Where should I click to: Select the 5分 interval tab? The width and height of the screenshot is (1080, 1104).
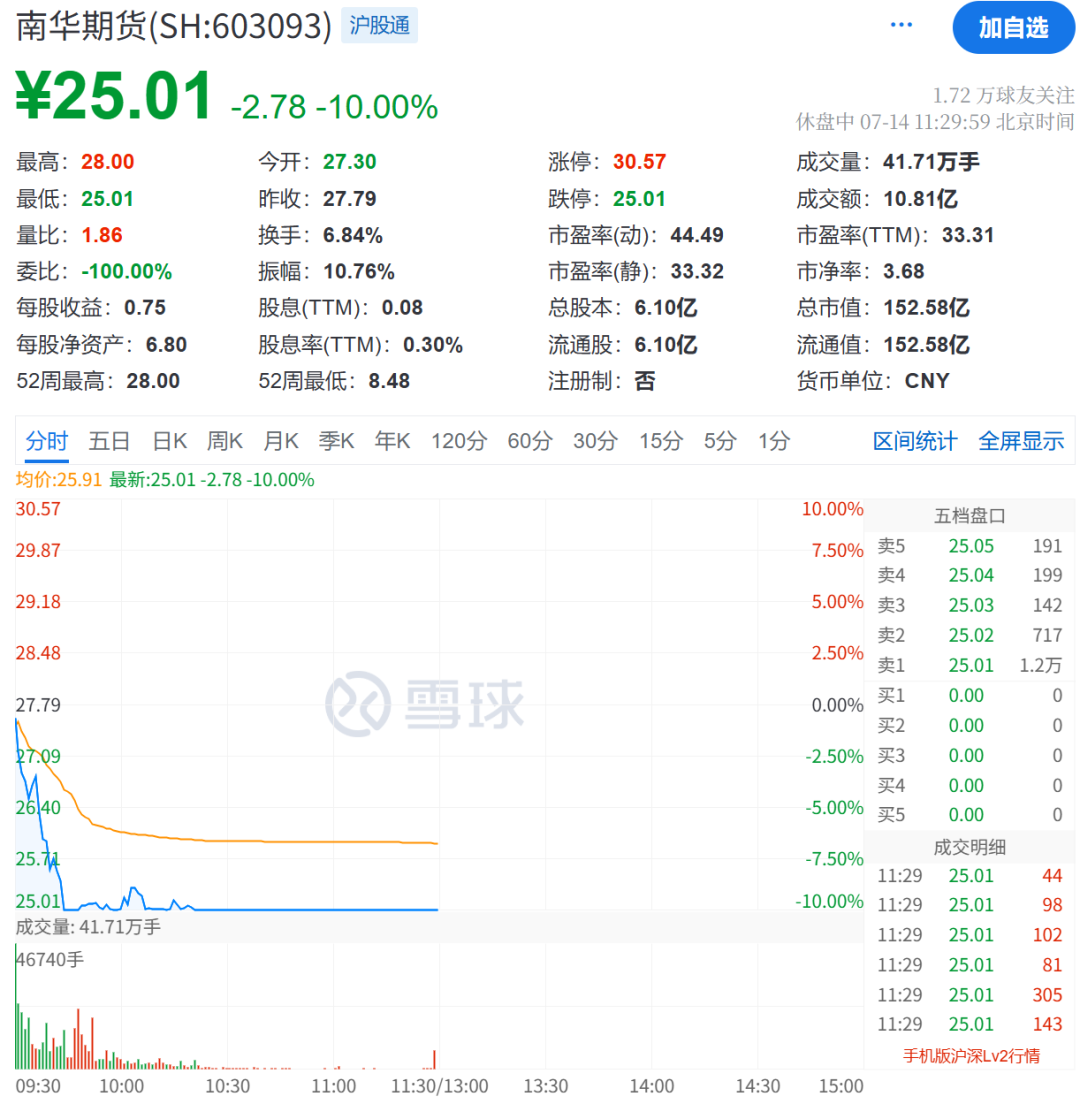[720, 441]
